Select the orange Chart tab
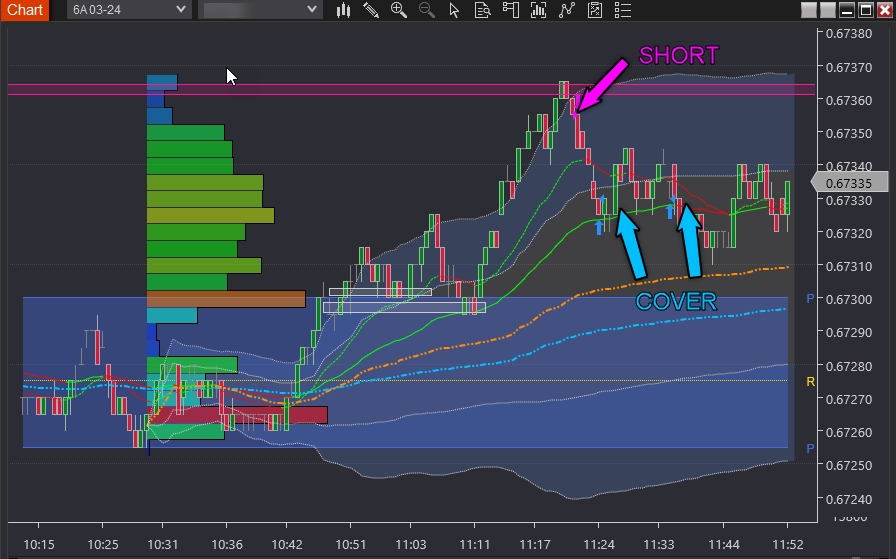The height and width of the screenshot is (559, 896). (x=25, y=10)
